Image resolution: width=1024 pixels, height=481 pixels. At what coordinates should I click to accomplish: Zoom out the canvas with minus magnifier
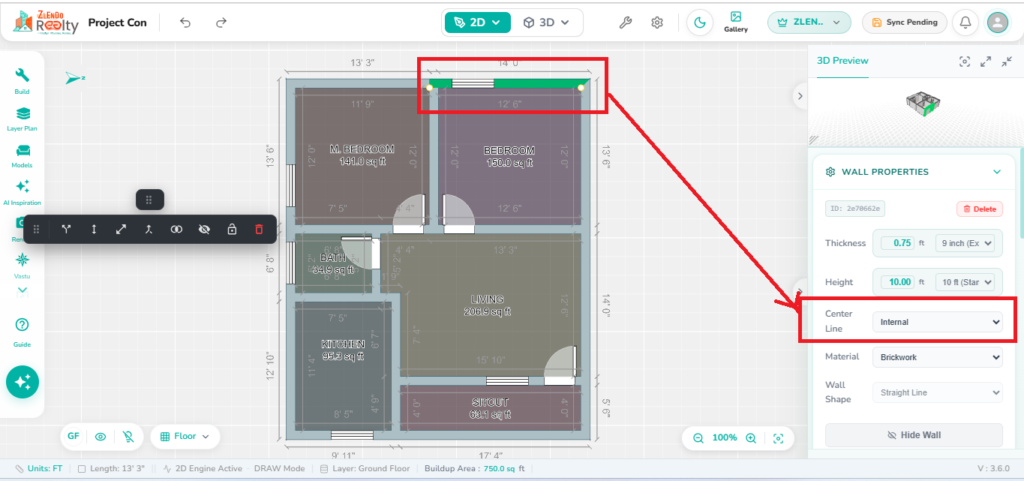pyautogui.click(x=698, y=439)
